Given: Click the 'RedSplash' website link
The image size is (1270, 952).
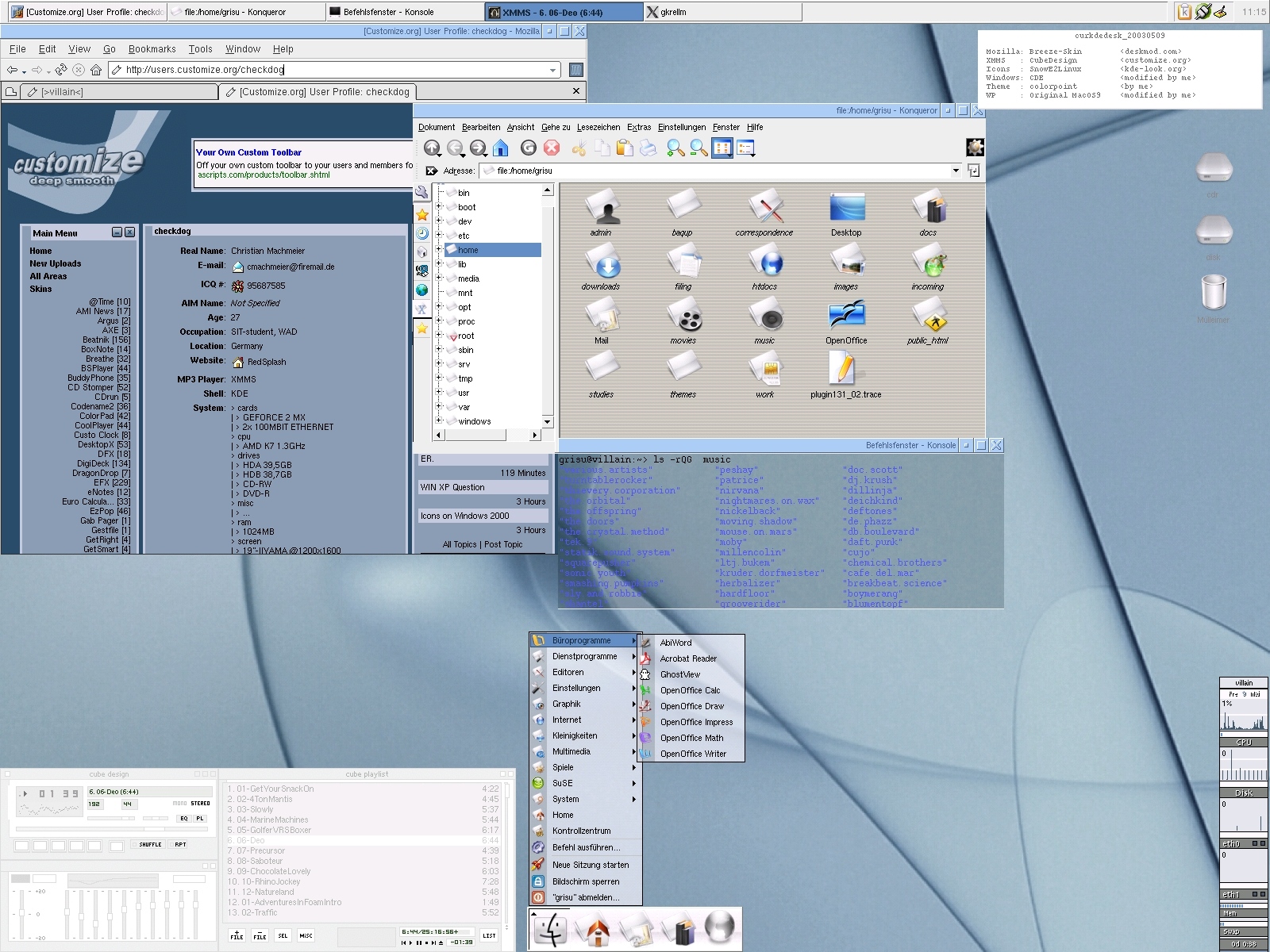Looking at the screenshot, I should pyautogui.click(x=266, y=362).
